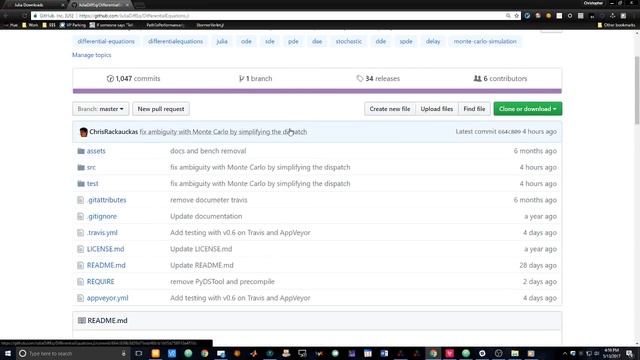Expand the Clone or download dropdown

click(x=527, y=109)
